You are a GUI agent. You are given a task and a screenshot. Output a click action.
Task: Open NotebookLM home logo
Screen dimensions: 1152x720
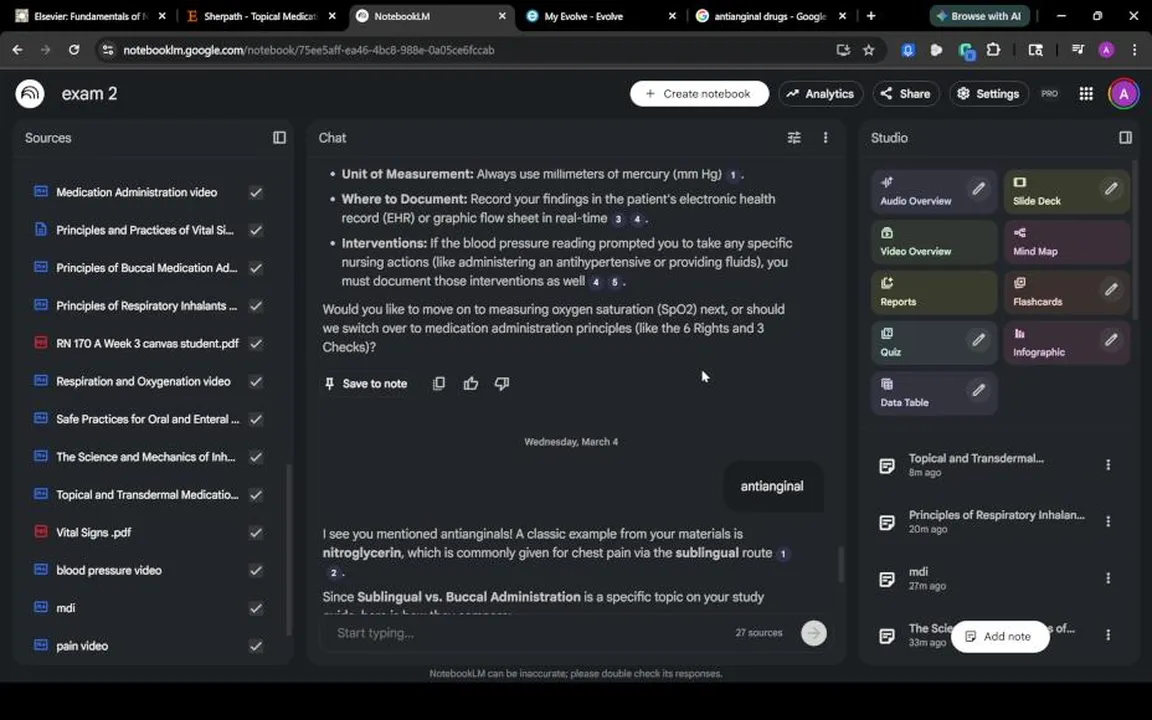click(30, 93)
